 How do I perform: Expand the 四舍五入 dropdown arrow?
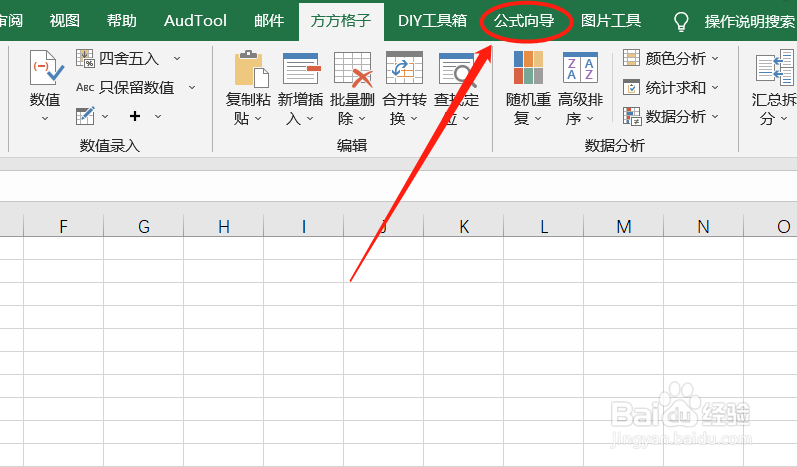click(x=177, y=58)
